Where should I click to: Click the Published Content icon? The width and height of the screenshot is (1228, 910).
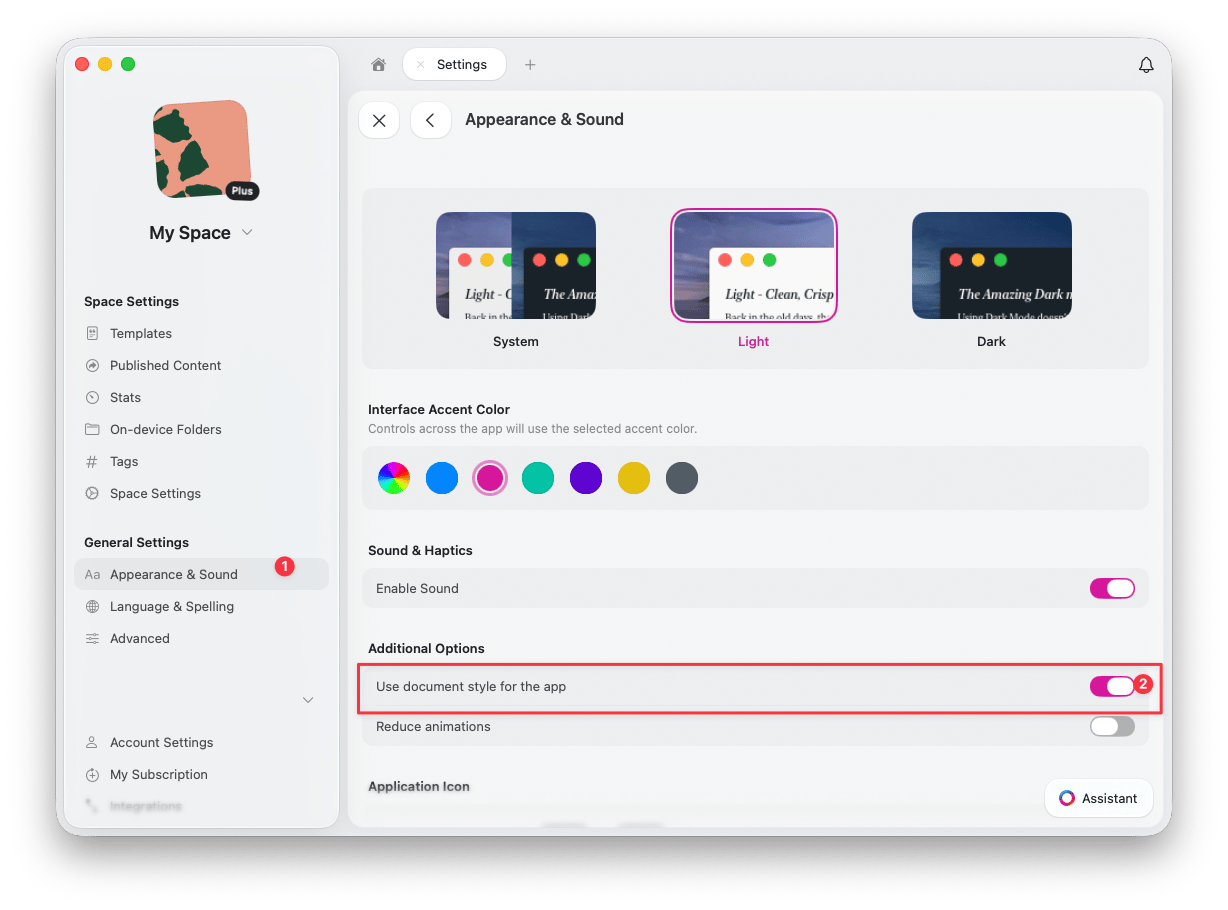coord(92,365)
